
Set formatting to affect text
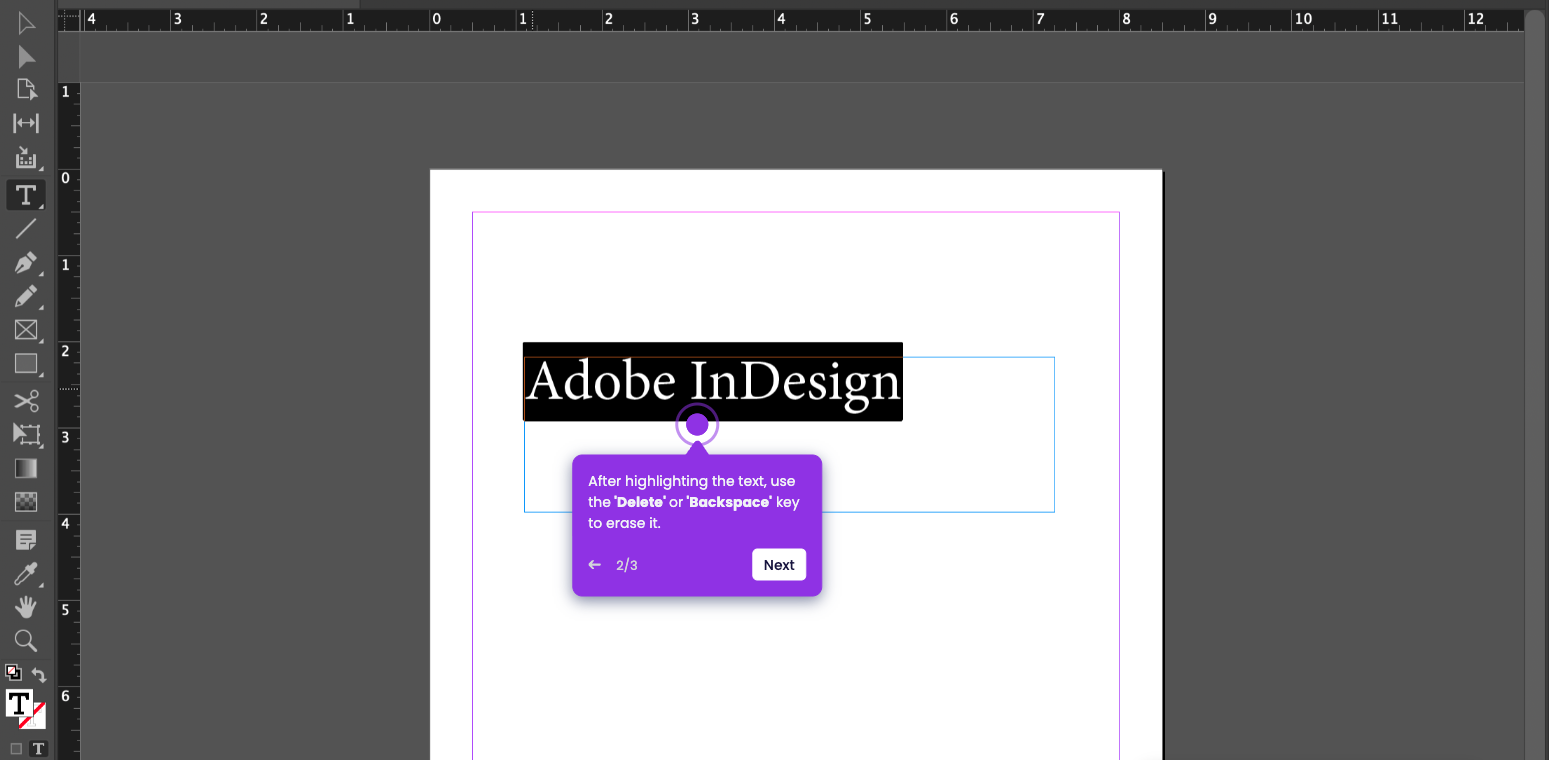(x=39, y=748)
